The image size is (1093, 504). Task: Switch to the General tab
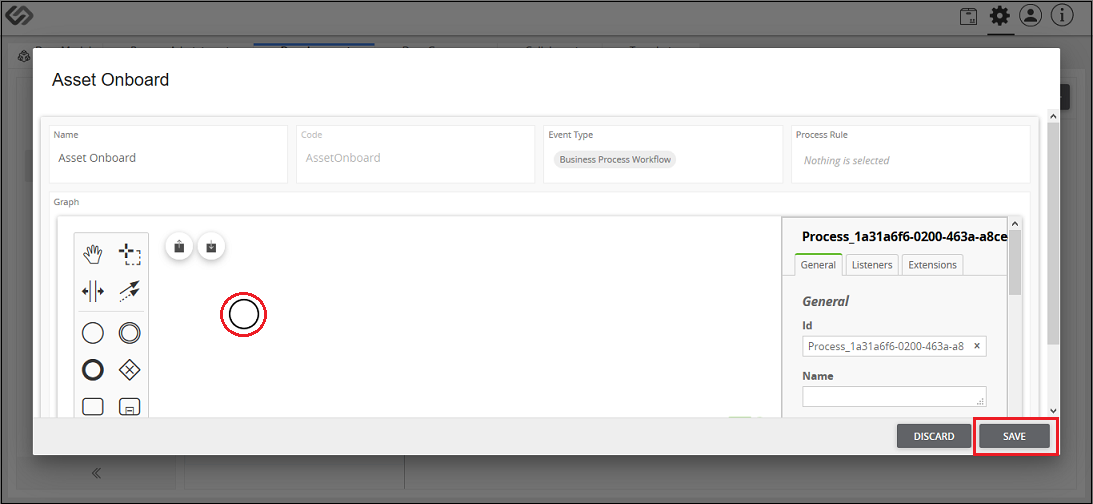click(x=818, y=265)
